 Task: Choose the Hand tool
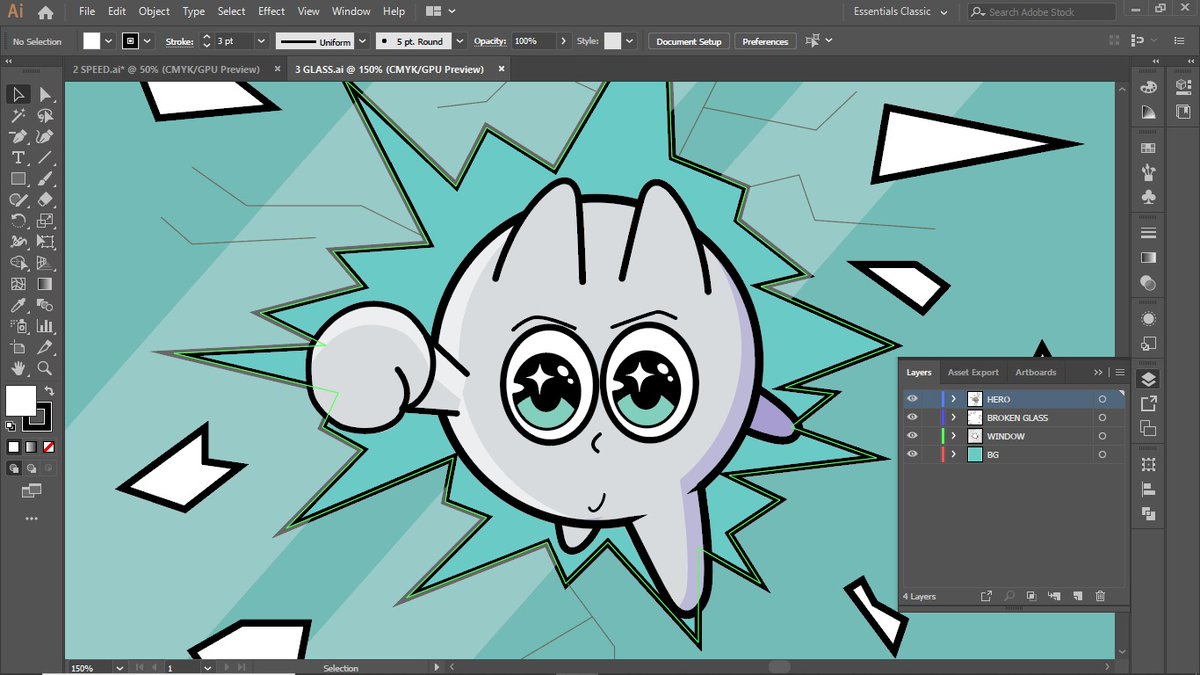18,369
